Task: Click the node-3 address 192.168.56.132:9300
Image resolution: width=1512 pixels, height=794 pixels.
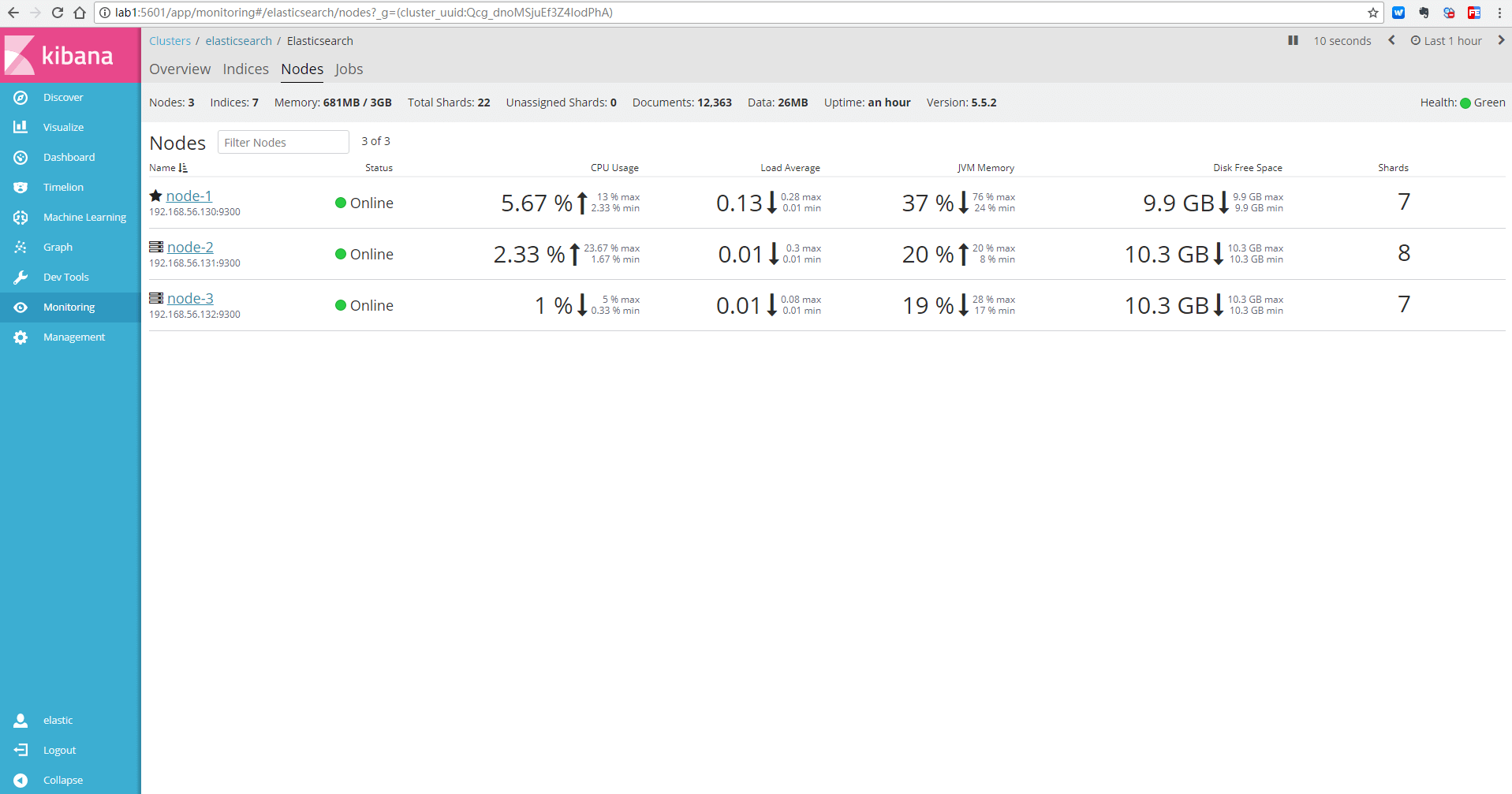Action: click(x=195, y=315)
